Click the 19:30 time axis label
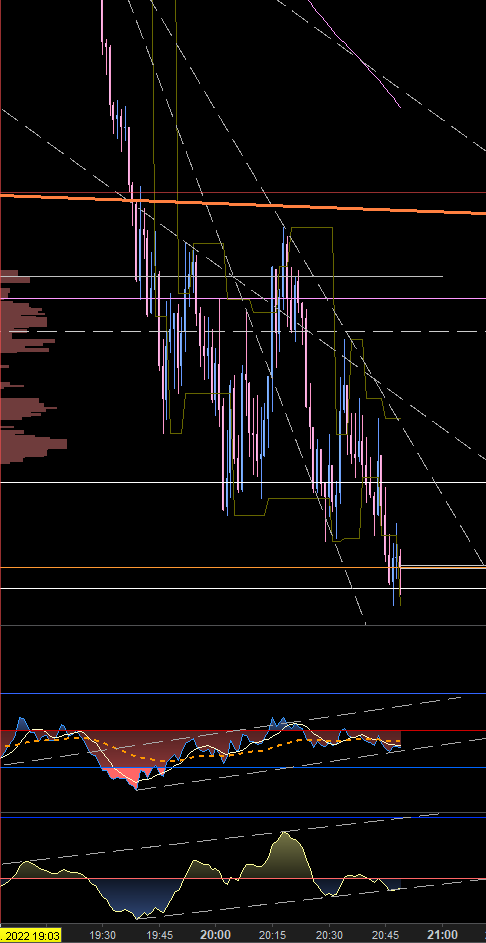The width and height of the screenshot is (486, 943). tap(102, 936)
